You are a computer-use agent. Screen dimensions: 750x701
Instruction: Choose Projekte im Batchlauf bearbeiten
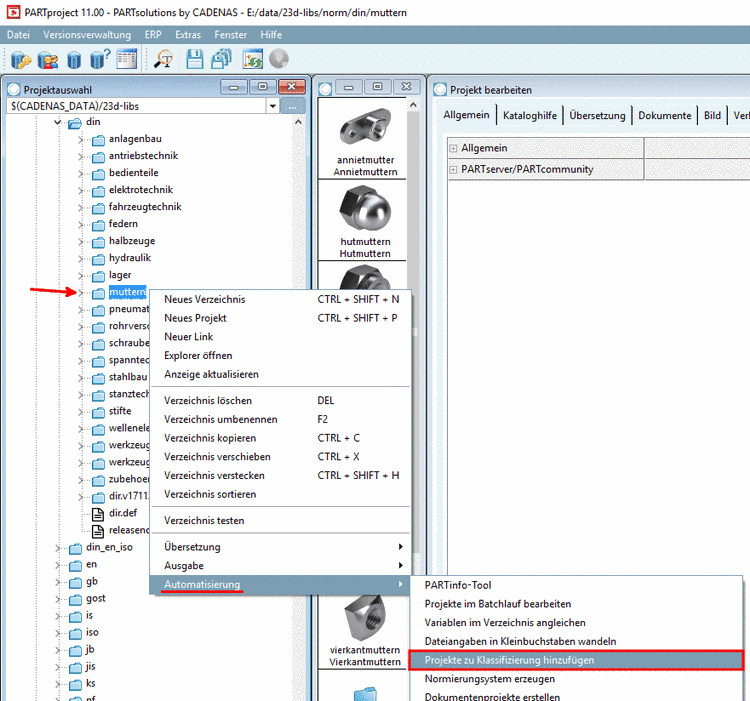coord(576,603)
